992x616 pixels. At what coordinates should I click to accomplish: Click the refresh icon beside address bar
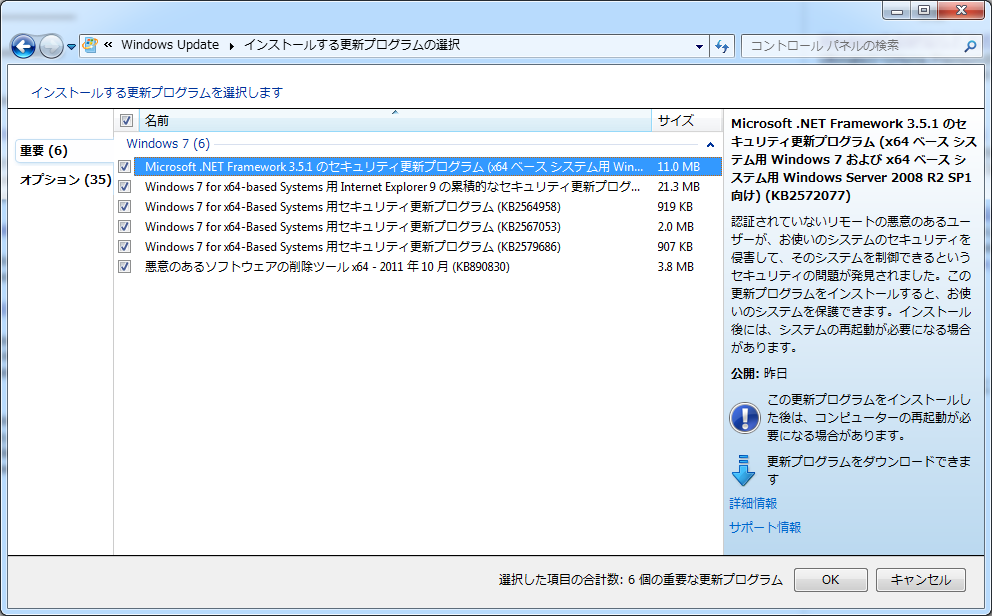723,46
